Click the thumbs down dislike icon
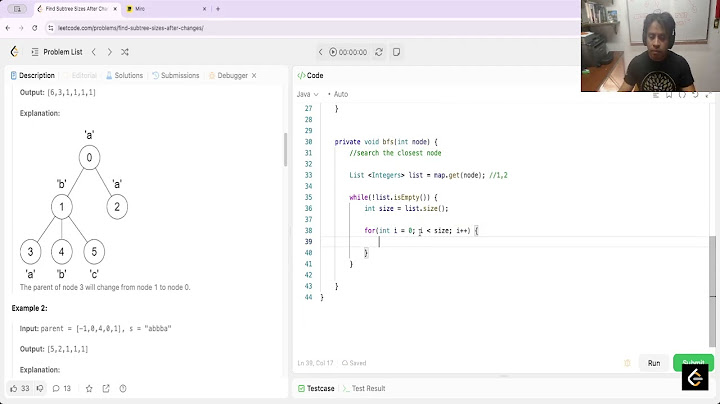Image resolution: width=720 pixels, height=404 pixels. (40, 388)
